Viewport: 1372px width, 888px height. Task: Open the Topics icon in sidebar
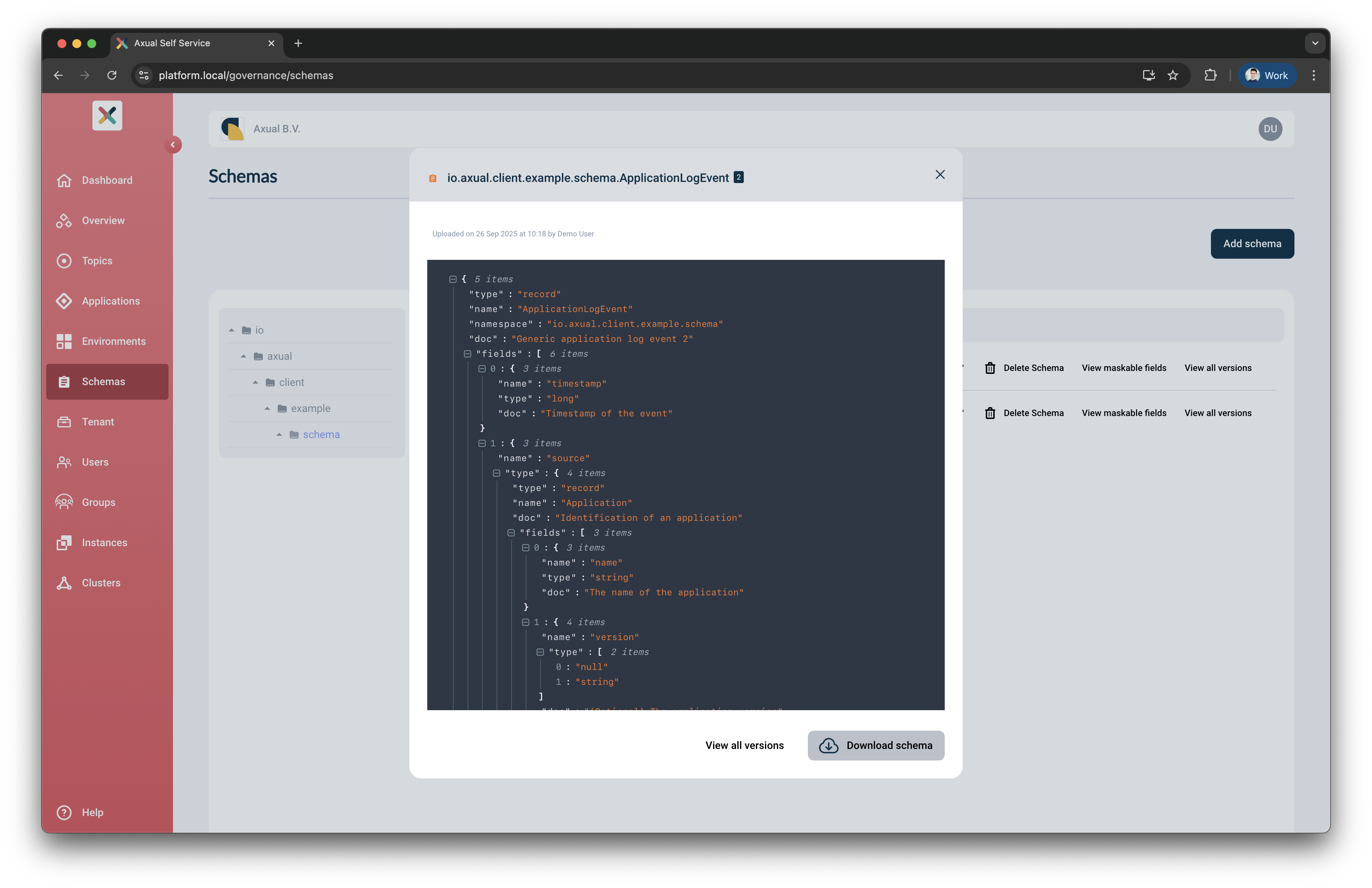coord(64,261)
